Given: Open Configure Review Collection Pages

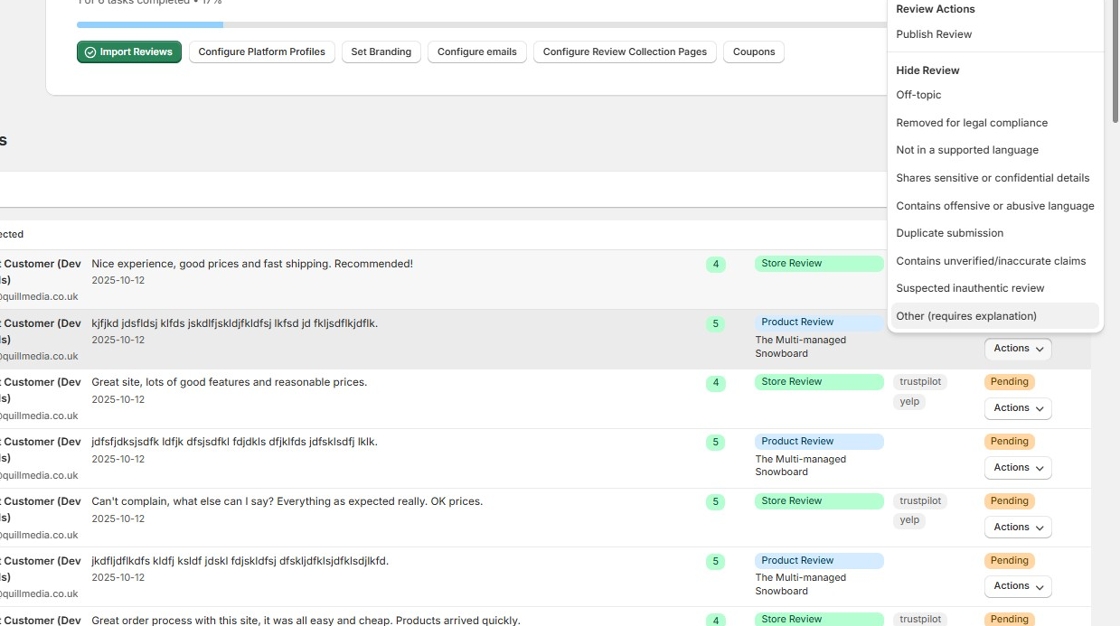Looking at the screenshot, I should (624, 52).
